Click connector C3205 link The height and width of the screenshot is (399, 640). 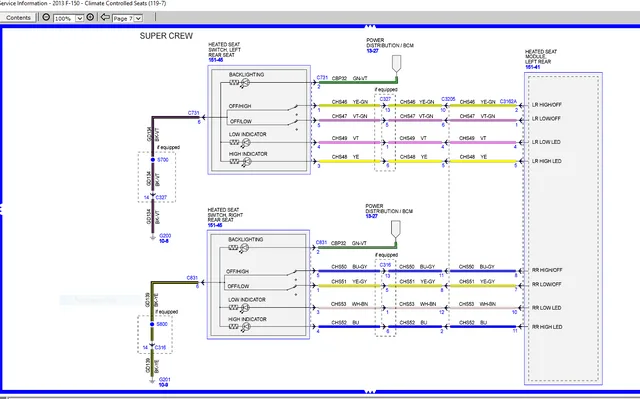(x=448, y=99)
